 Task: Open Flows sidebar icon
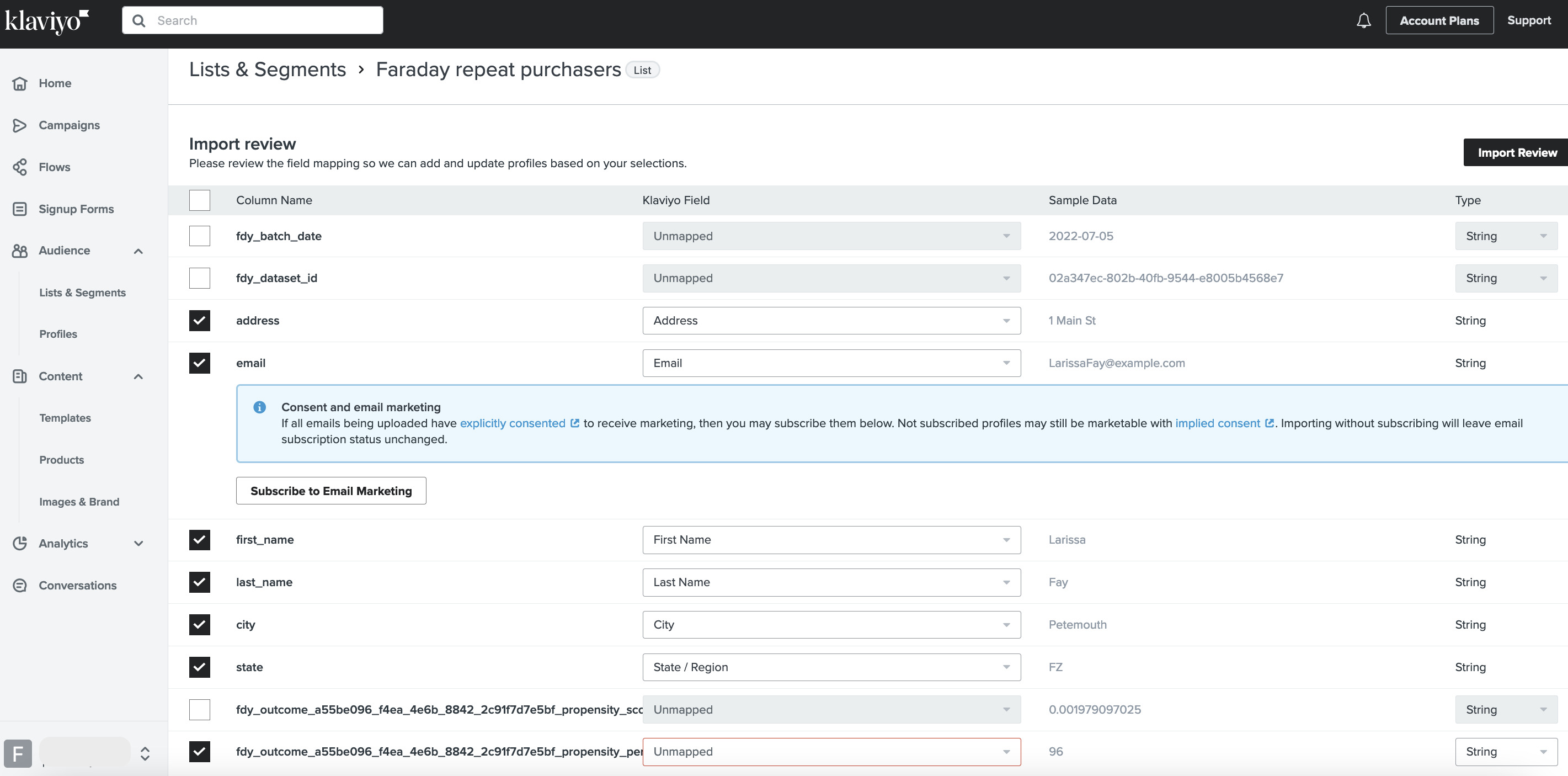20,167
